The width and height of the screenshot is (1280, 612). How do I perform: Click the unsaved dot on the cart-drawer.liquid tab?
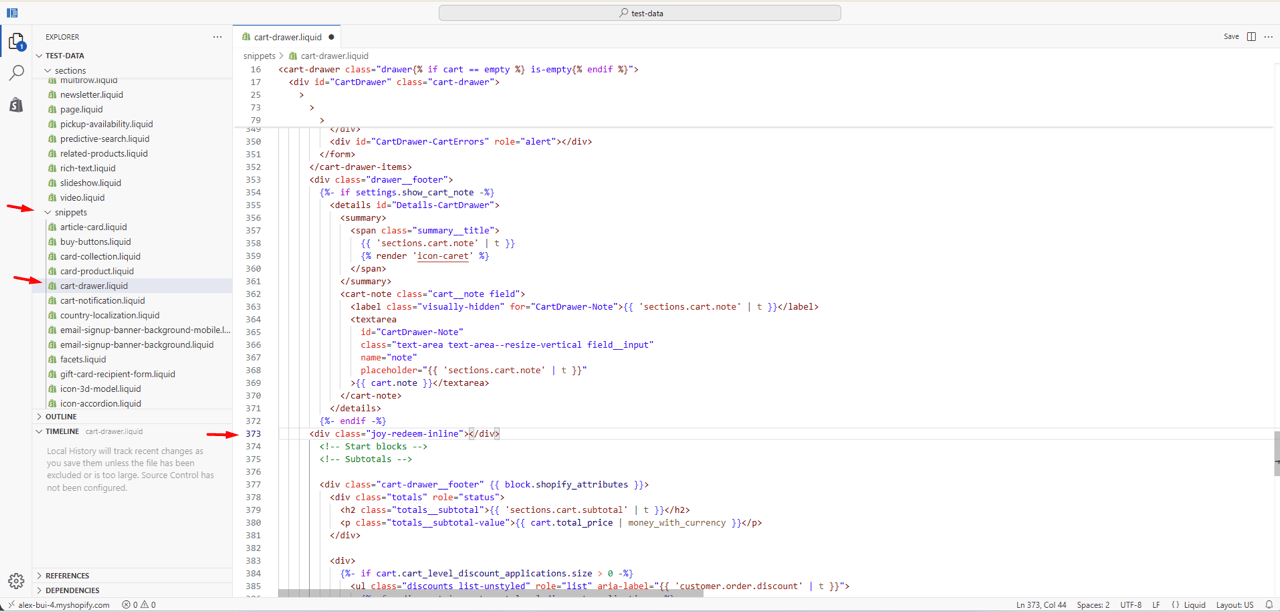coord(331,37)
